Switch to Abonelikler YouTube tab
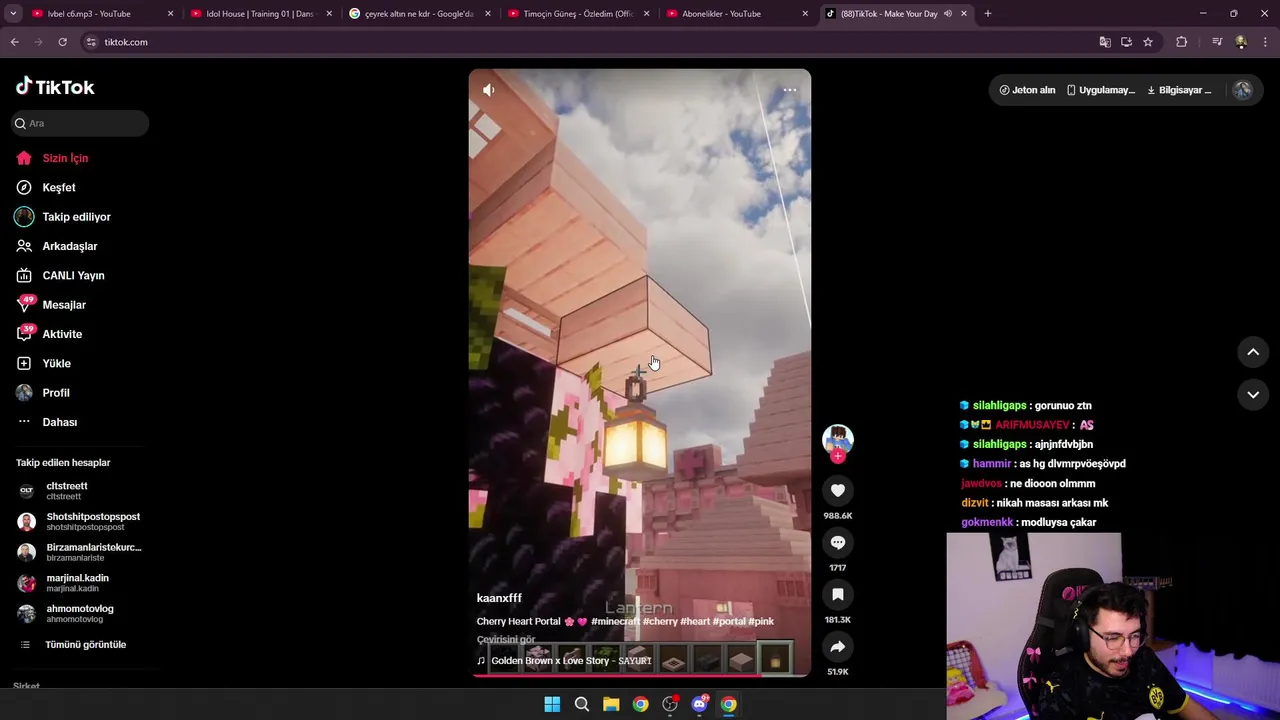 (735, 14)
